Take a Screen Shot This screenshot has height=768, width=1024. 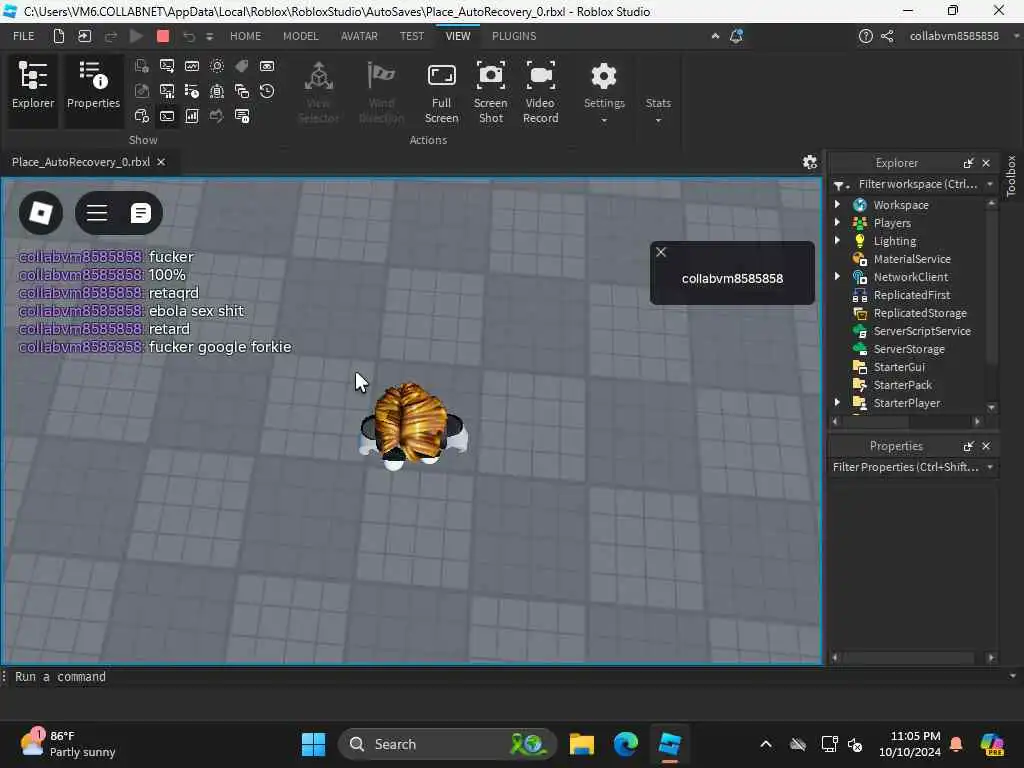click(490, 93)
